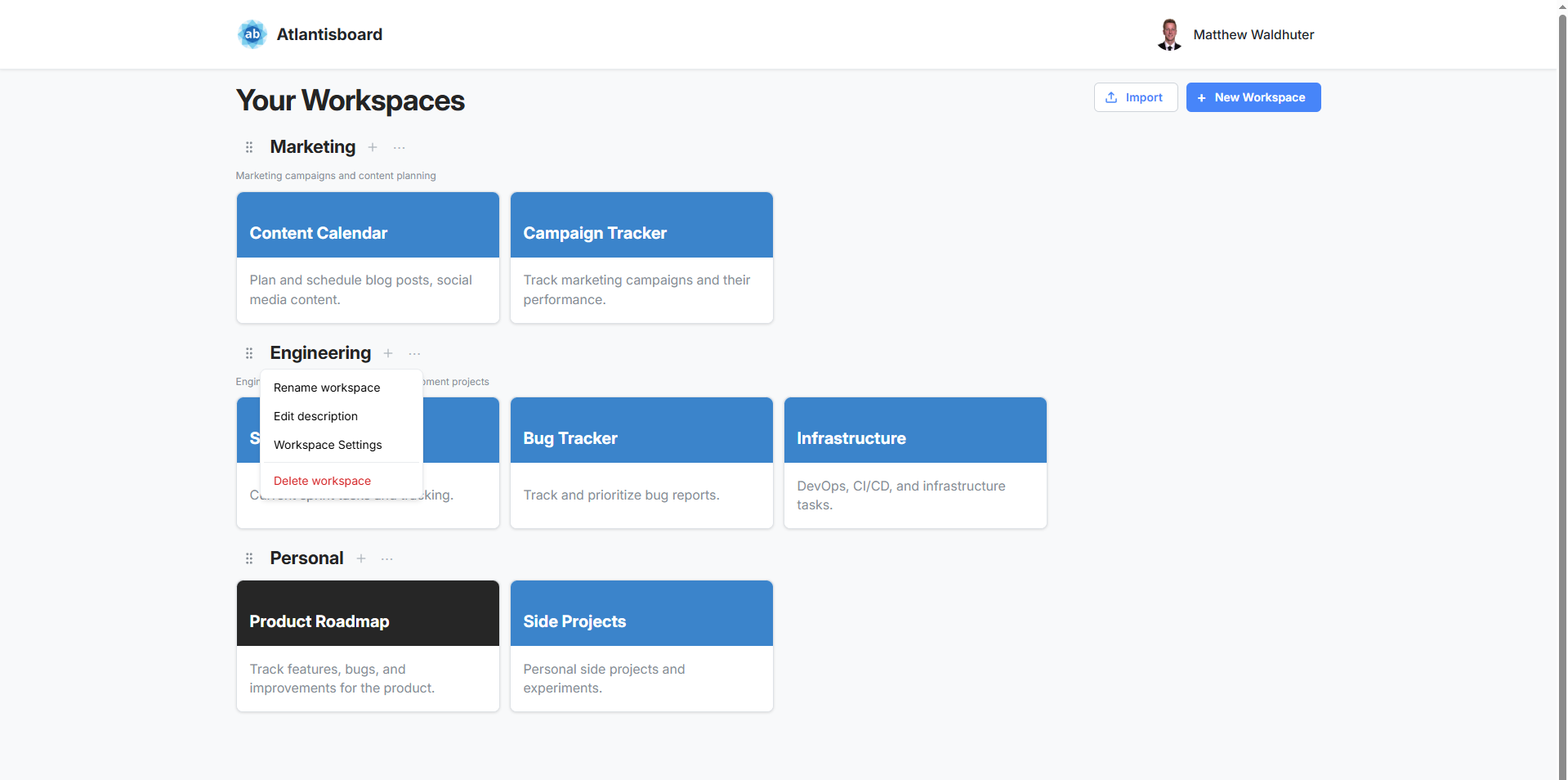Screen dimensions: 1568x780
Task: Click the Import button
Action: pyautogui.click(x=1136, y=97)
